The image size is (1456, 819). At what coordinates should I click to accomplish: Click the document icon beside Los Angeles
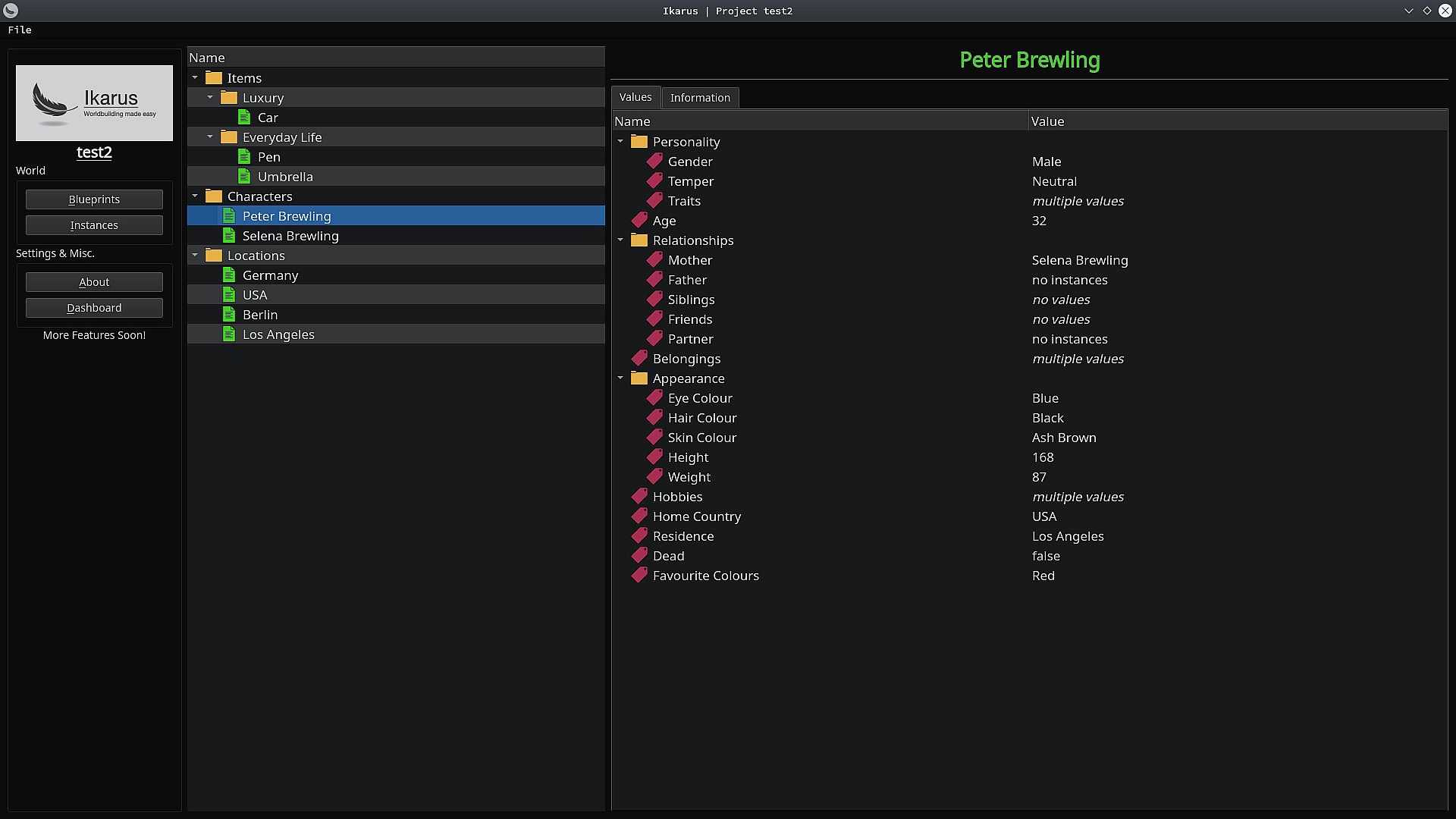pyautogui.click(x=229, y=334)
